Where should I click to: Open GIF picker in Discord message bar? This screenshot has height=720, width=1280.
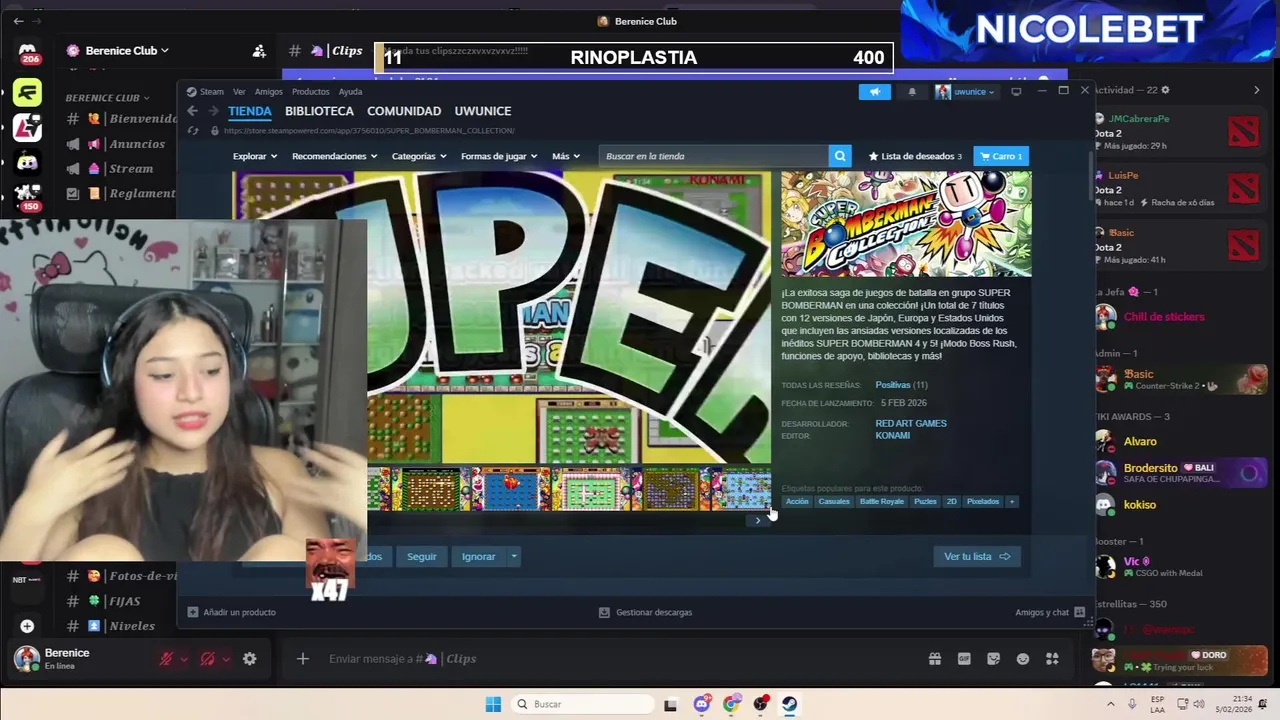[x=964, y=659]
